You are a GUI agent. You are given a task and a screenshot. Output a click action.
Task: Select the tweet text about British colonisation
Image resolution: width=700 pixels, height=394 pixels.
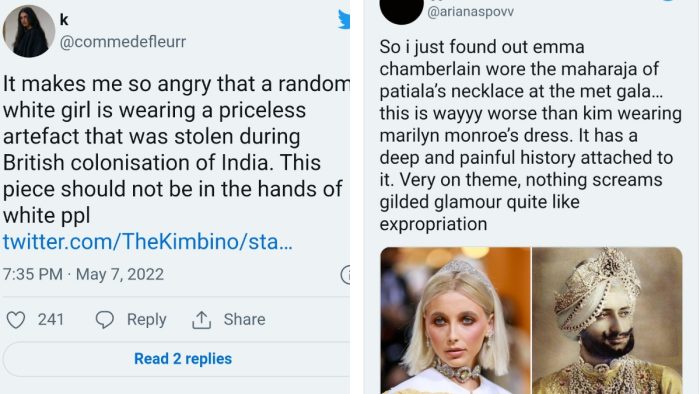tap(176, 149)
